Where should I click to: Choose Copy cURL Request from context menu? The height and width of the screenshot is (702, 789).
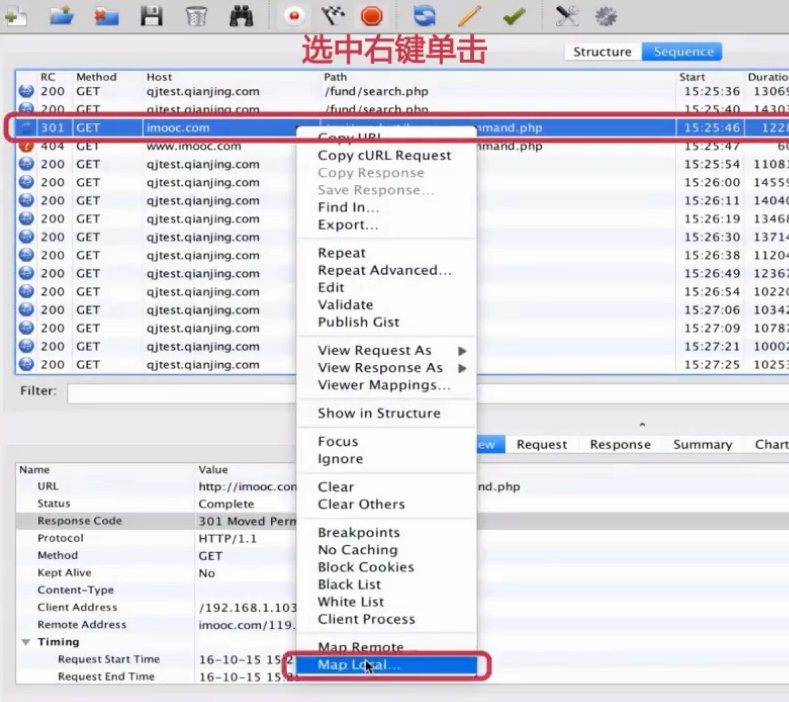coord(384,155)
